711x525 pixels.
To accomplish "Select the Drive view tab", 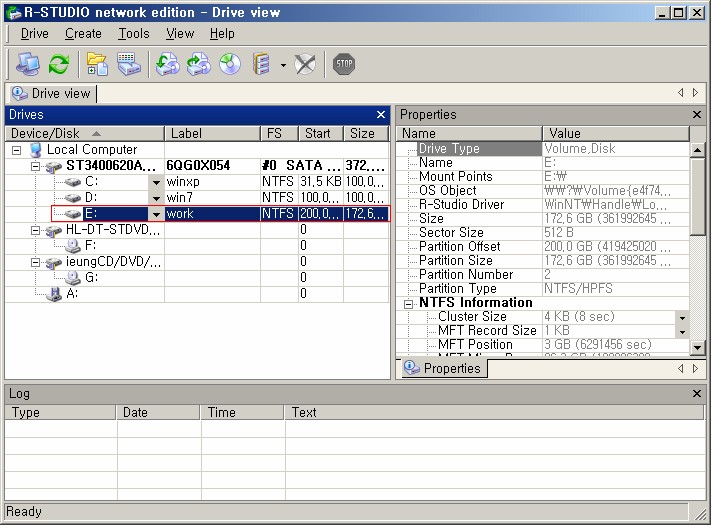I will point(53,93).
